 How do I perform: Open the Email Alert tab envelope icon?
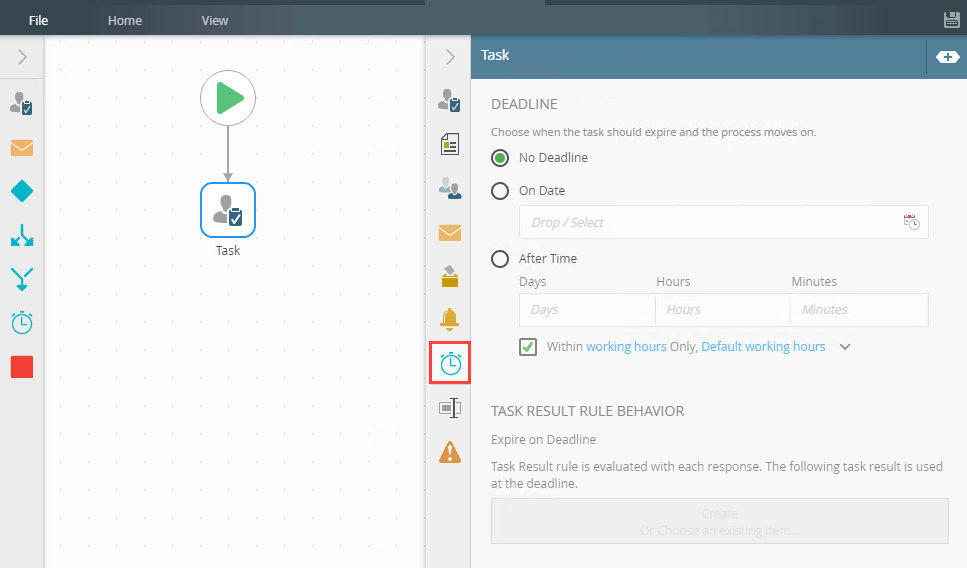pyautogui.click(x=450, y=233)
